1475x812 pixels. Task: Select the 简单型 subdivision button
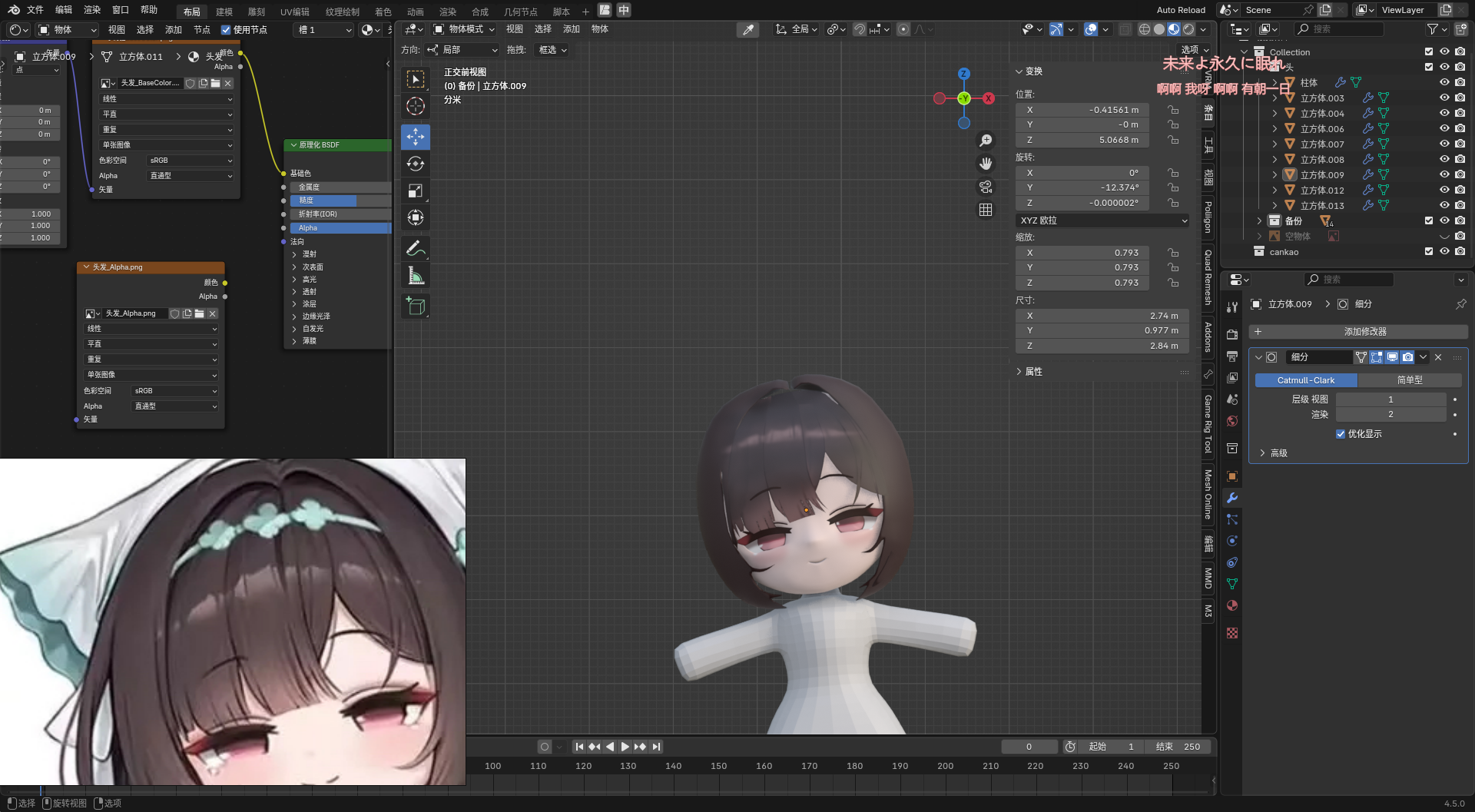click(x=1409, y=380)
